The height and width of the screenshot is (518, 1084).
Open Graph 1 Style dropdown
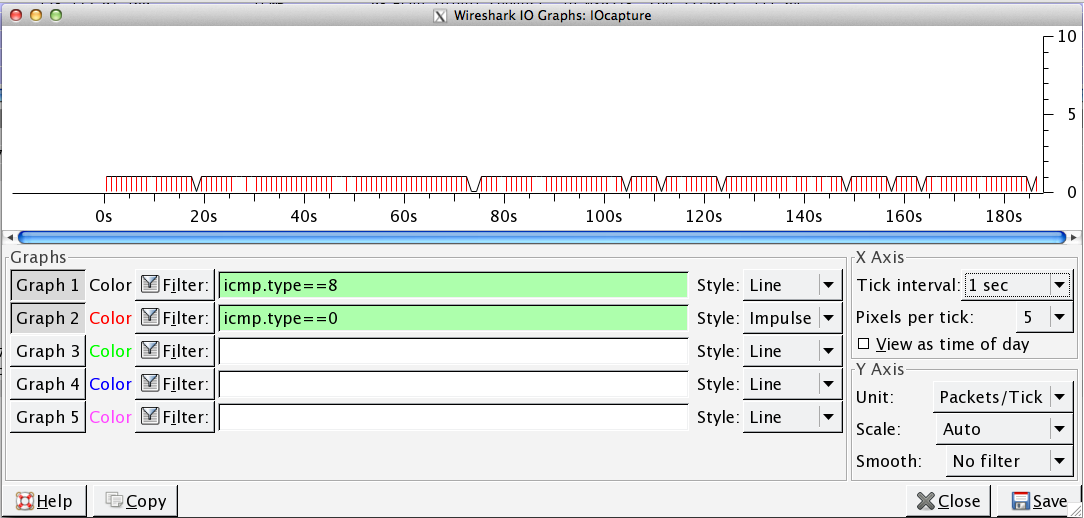pos(792,286)
